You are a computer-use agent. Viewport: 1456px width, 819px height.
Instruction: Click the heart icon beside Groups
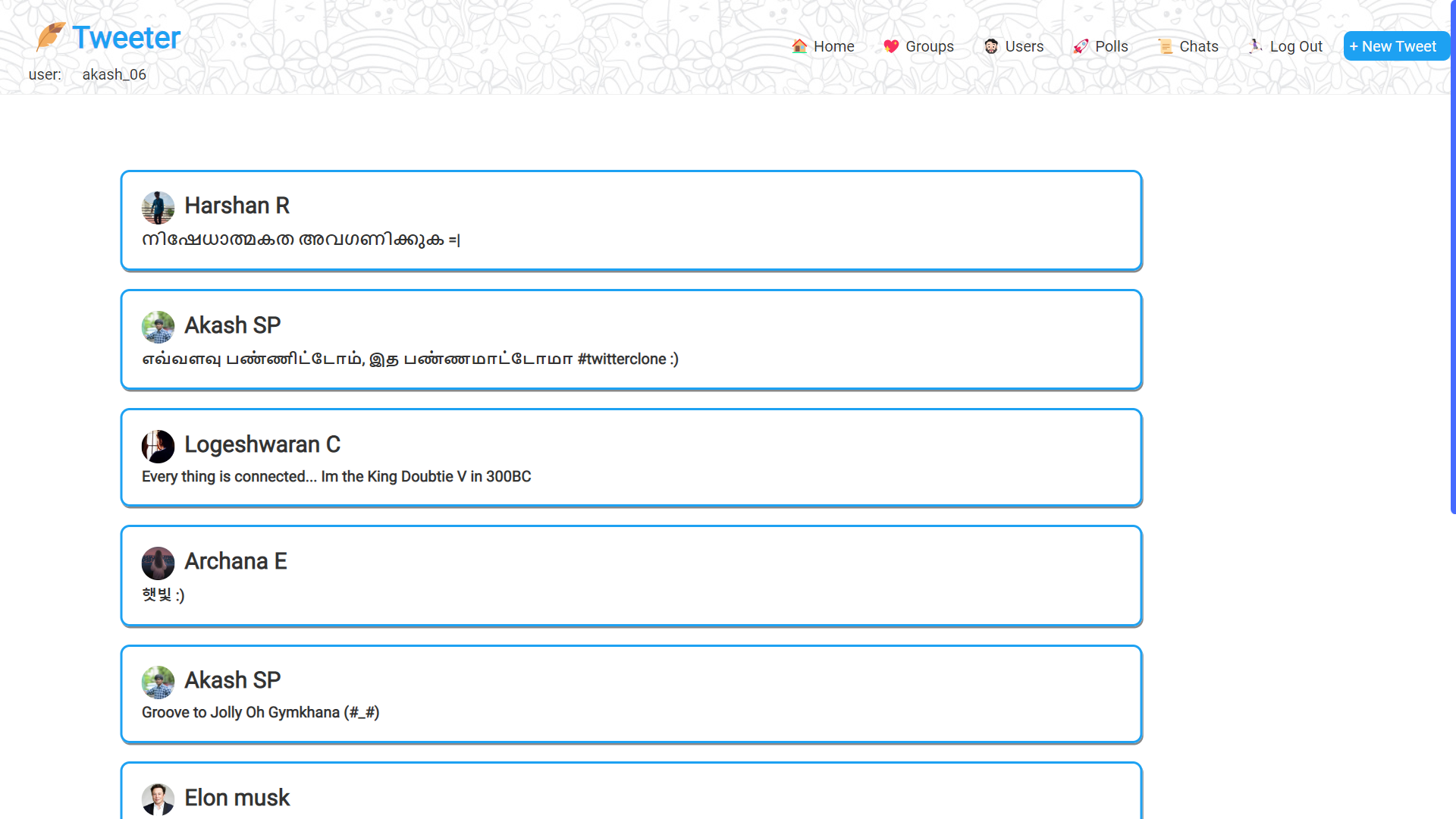pos(891,46)
